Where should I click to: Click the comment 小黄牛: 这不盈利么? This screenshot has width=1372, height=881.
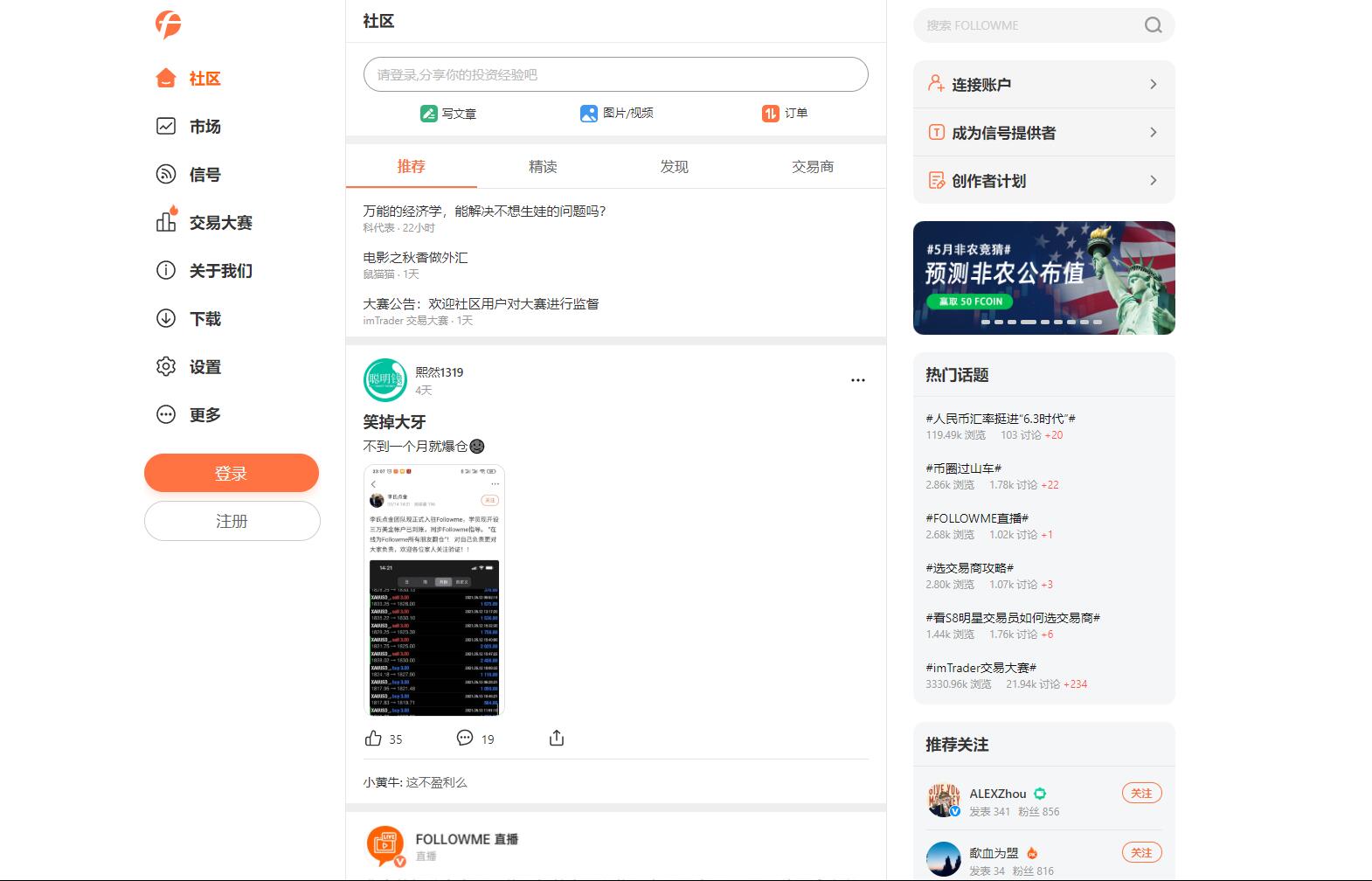pyautogui.click(x=415, y=782)
